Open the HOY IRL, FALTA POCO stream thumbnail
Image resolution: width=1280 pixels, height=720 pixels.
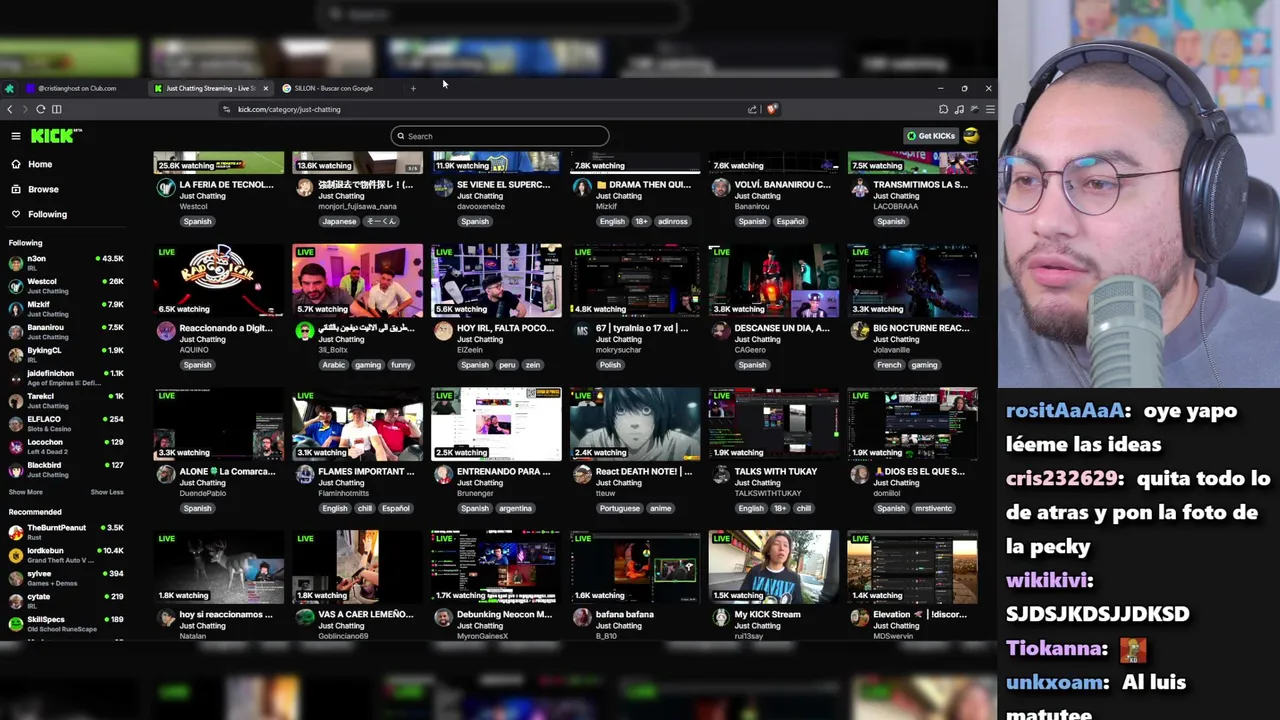496,280
